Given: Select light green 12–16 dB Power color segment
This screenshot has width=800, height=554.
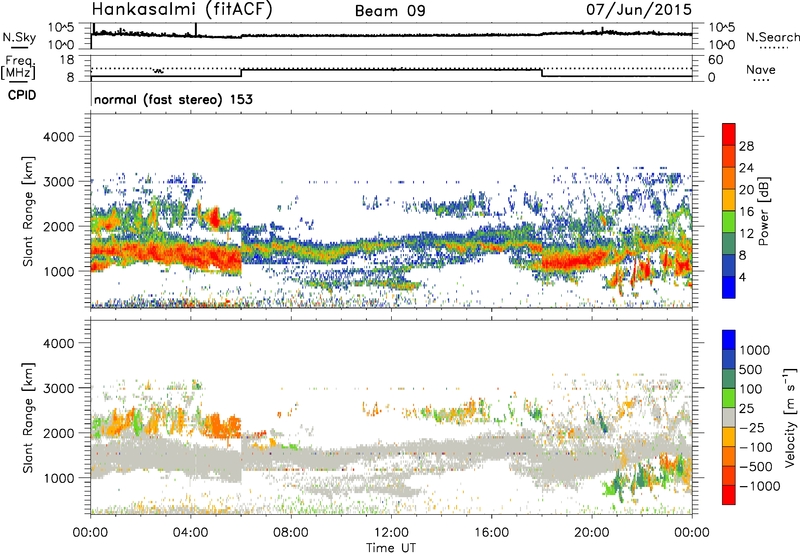Looking at the screenshot, I should [729, 221].
